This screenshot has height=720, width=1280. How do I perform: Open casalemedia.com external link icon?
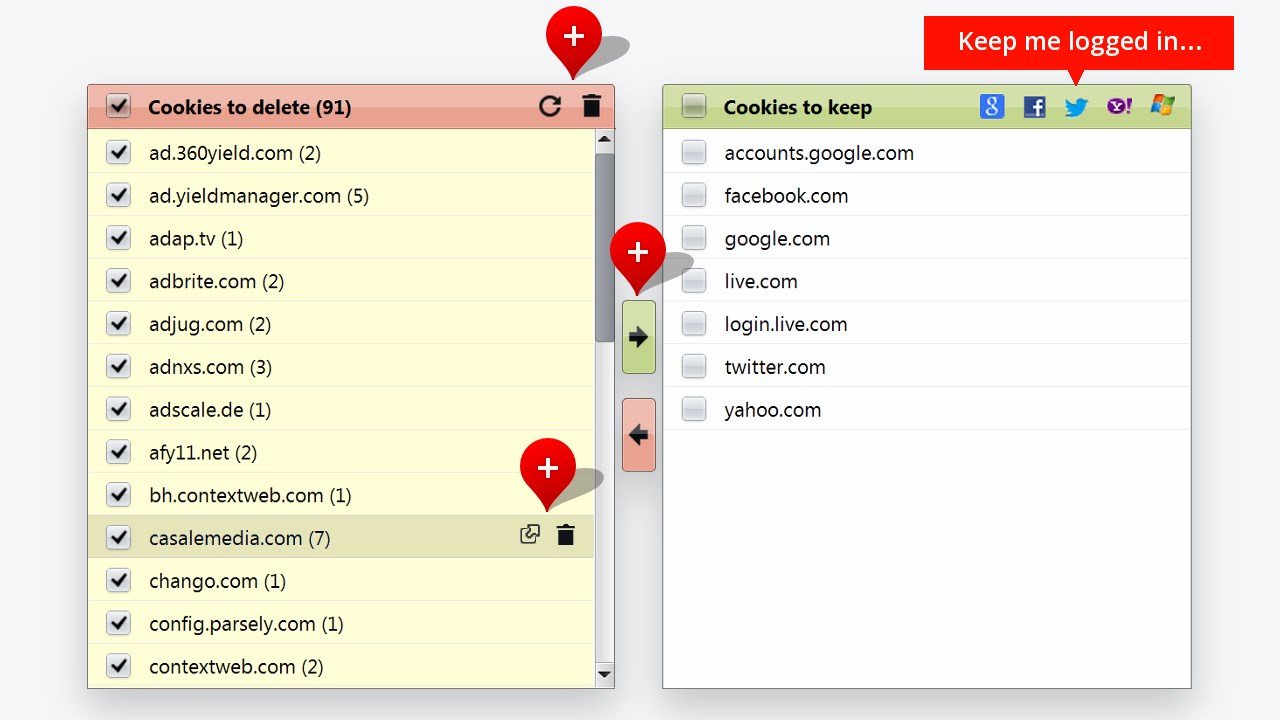click(530, 535)
